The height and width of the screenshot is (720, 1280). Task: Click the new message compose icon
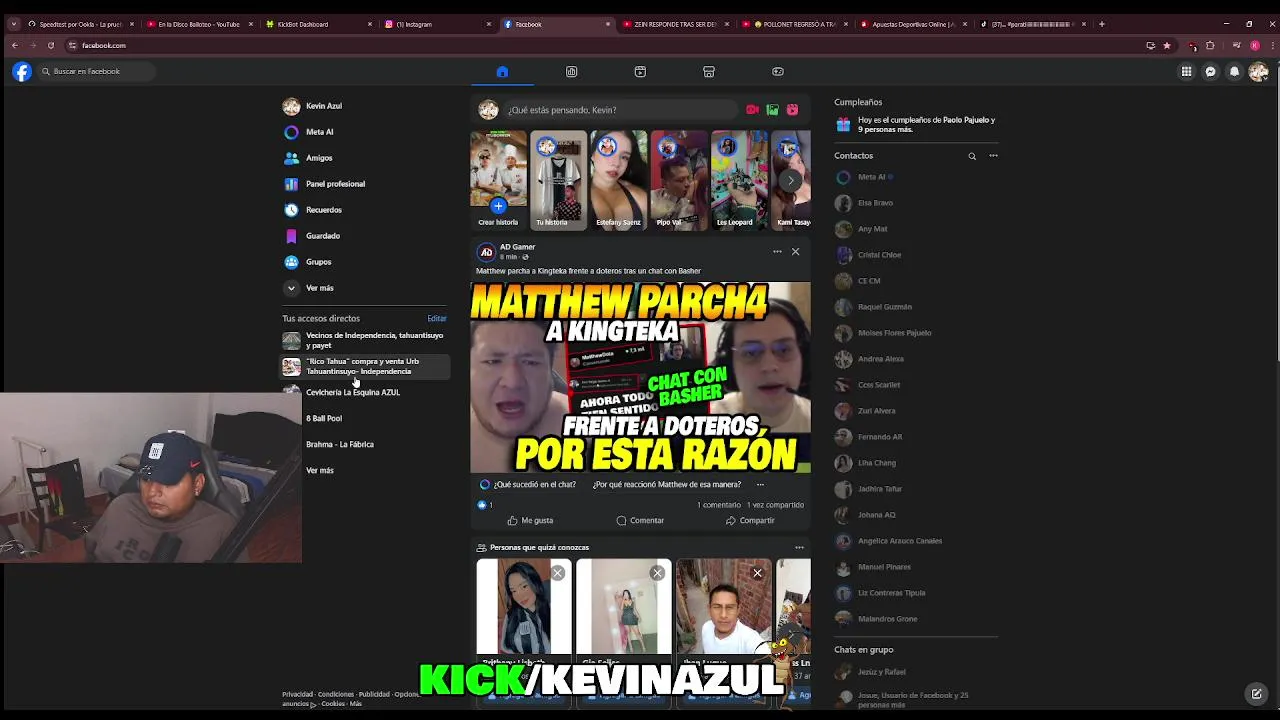pyautogui.click(x=1257, y=694)
